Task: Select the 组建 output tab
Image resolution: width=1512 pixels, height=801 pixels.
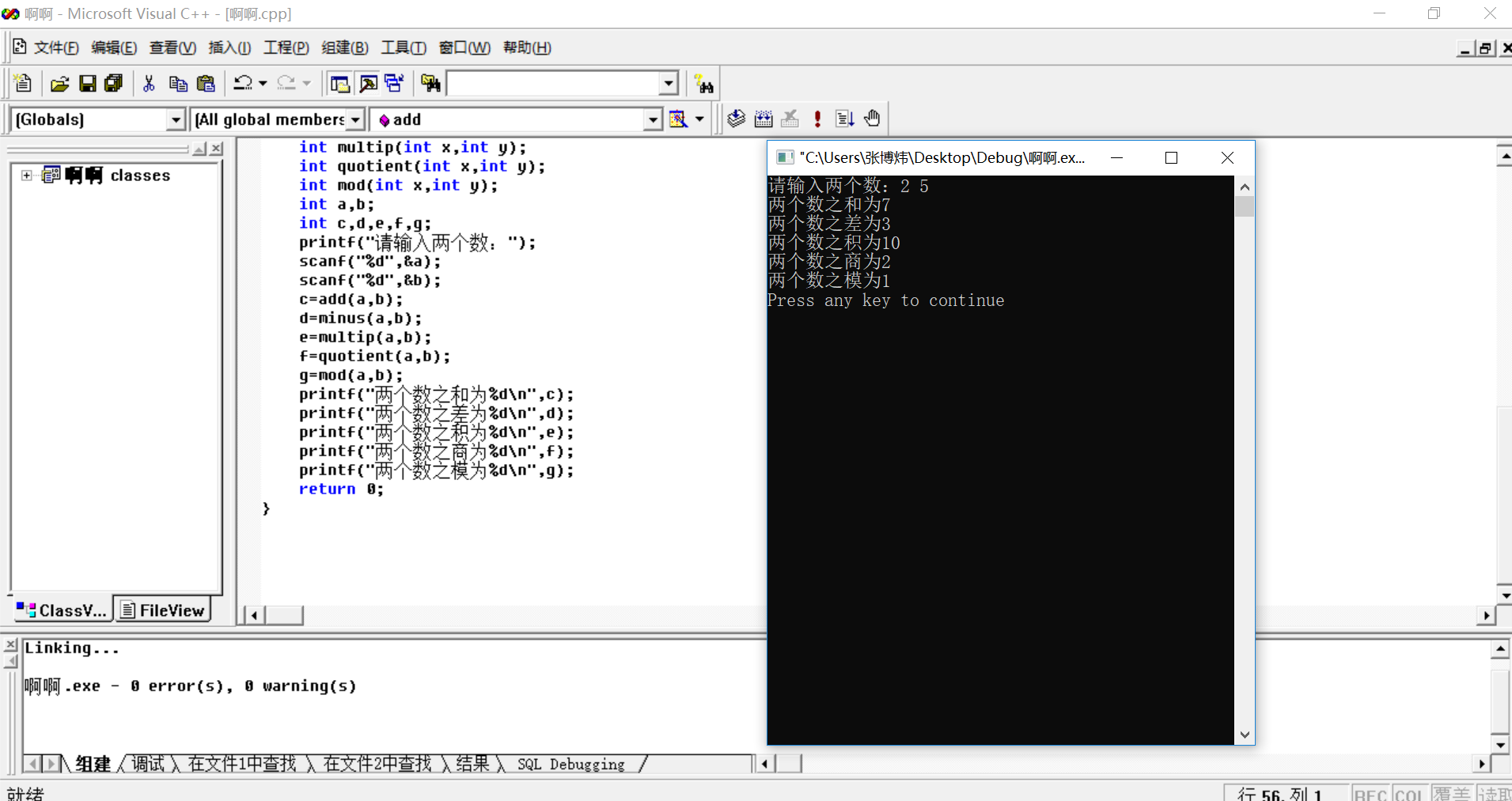Action: [93, 764]
